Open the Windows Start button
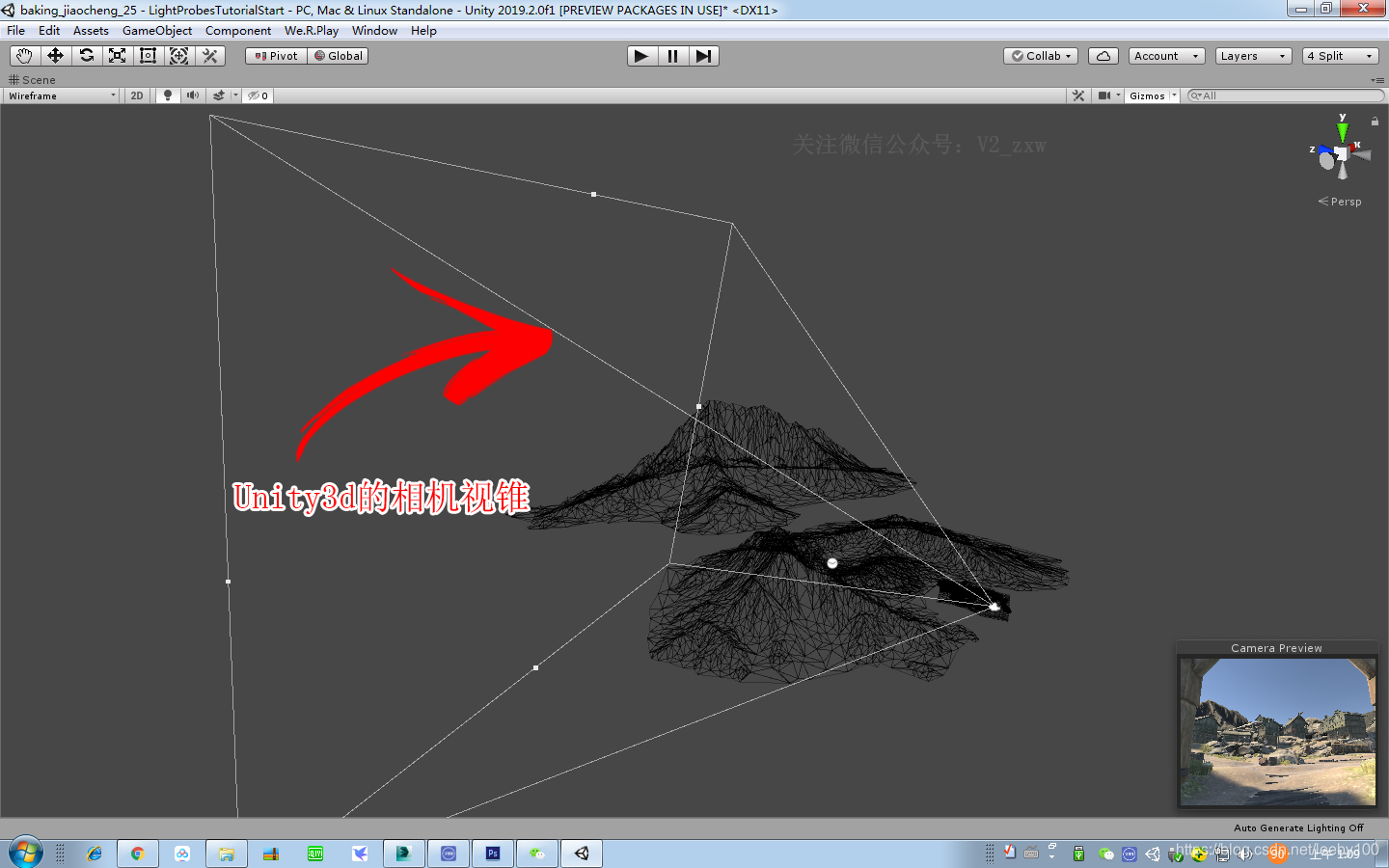This screenshot has height=868, width=1389. (26, 854)
